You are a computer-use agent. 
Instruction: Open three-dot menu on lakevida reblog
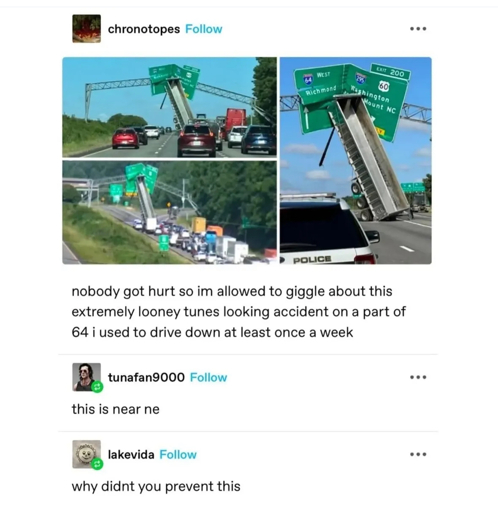click(418, 454)
